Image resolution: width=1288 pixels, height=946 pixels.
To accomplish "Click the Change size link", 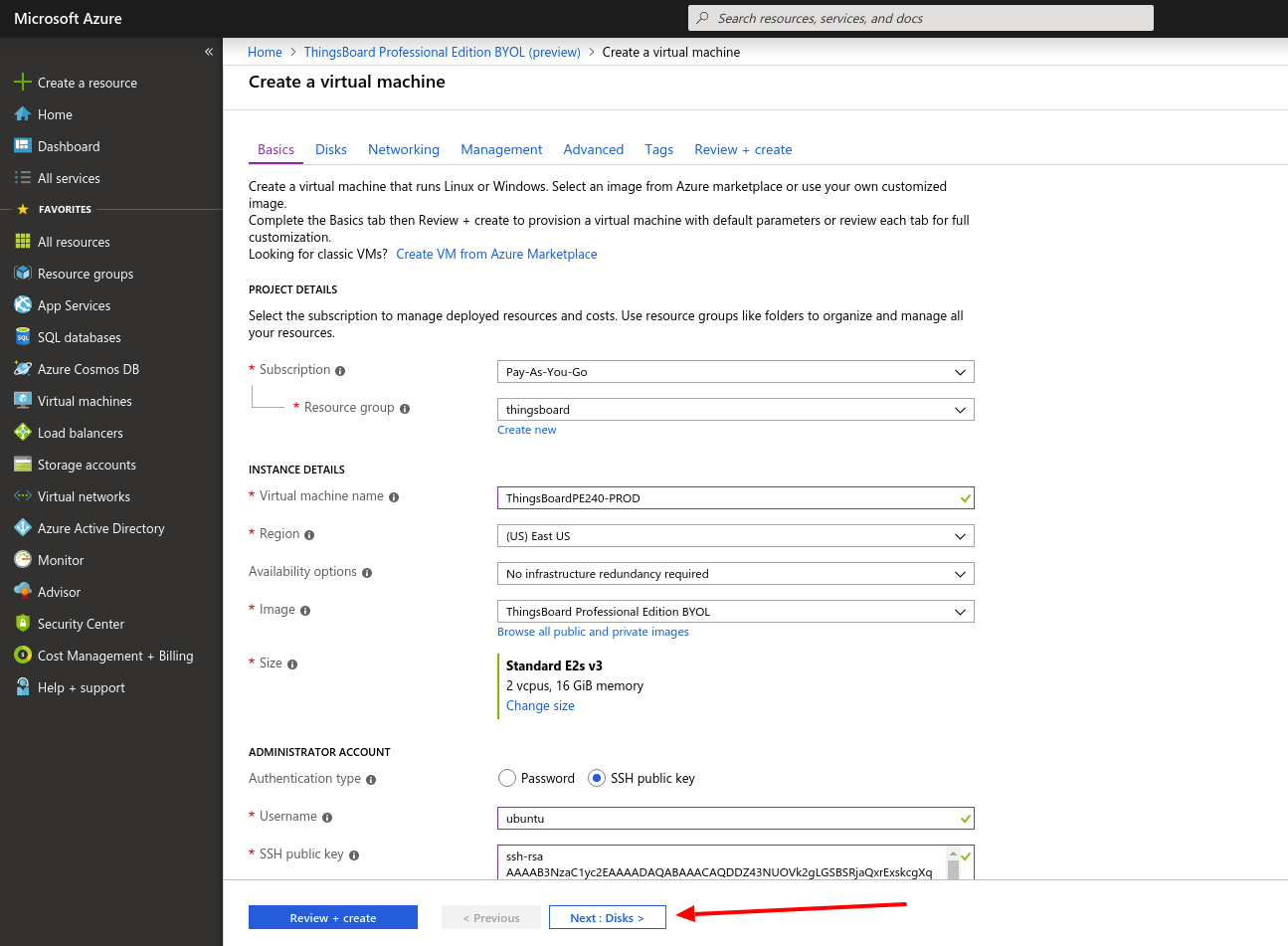I will [540, 705].
